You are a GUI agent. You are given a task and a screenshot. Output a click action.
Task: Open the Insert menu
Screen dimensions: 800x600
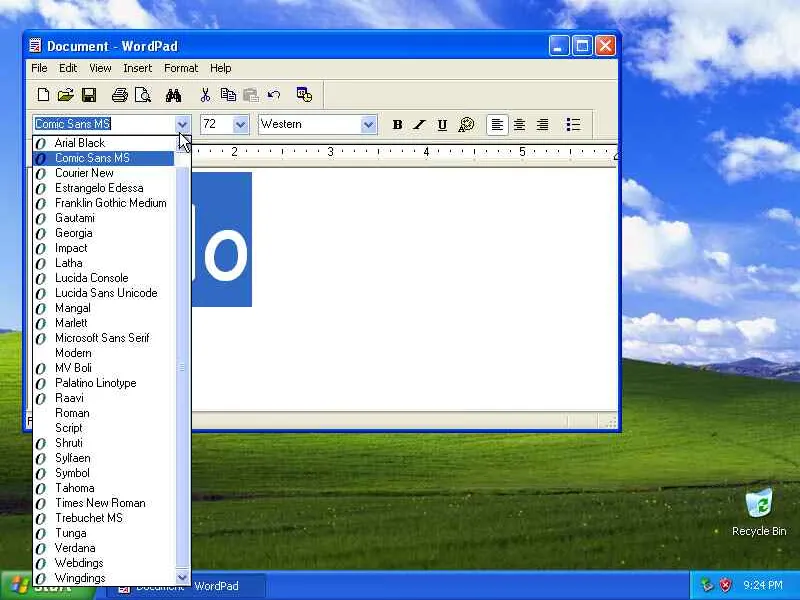click(x=138, y=68)
